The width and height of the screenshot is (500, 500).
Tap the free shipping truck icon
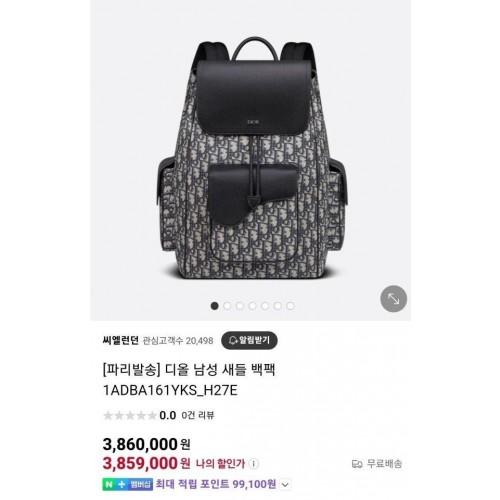pyautogui.click(x=357, y=464)
